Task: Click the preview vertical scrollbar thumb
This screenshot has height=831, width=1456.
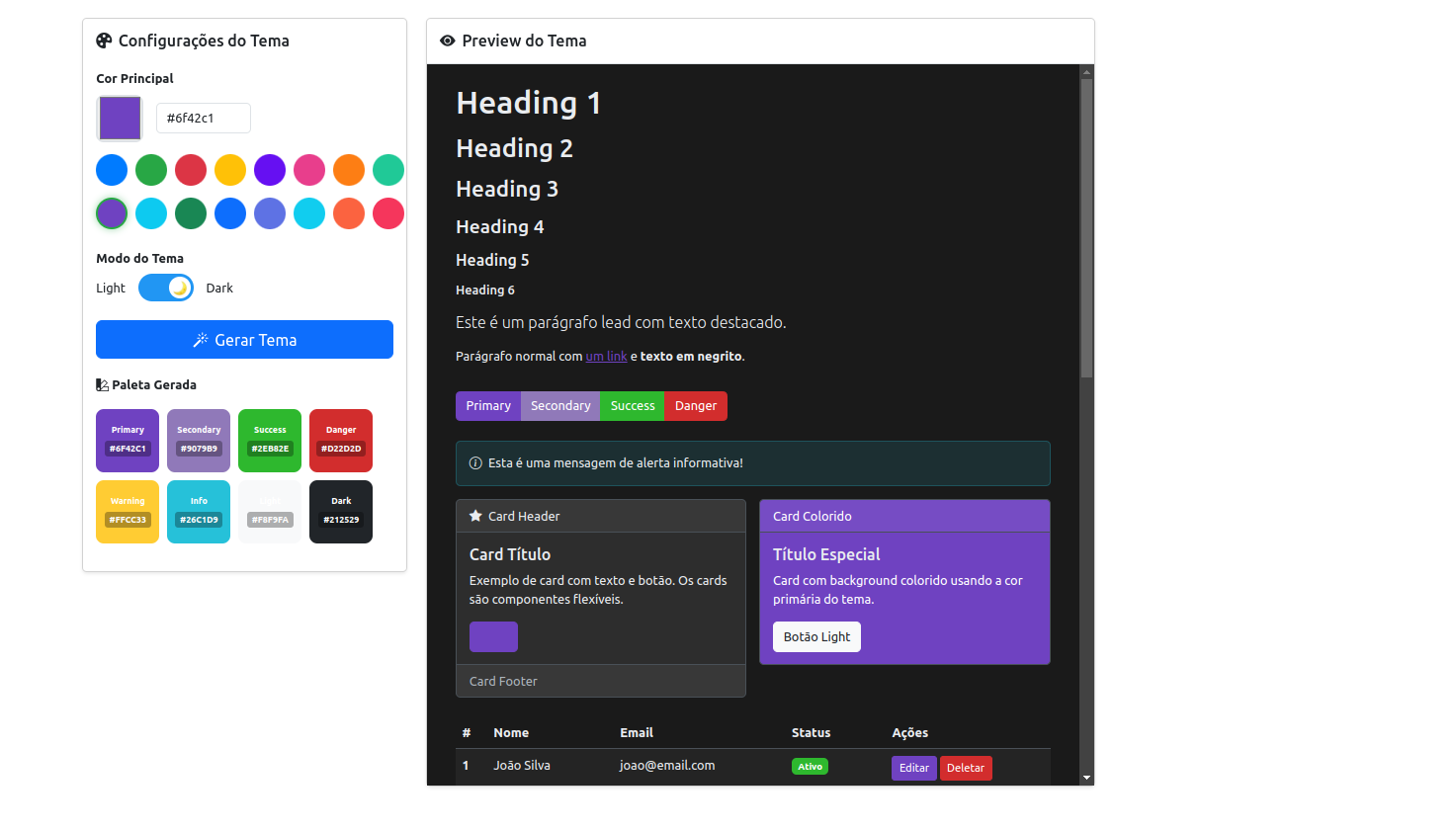Action: coord(1087,228)
